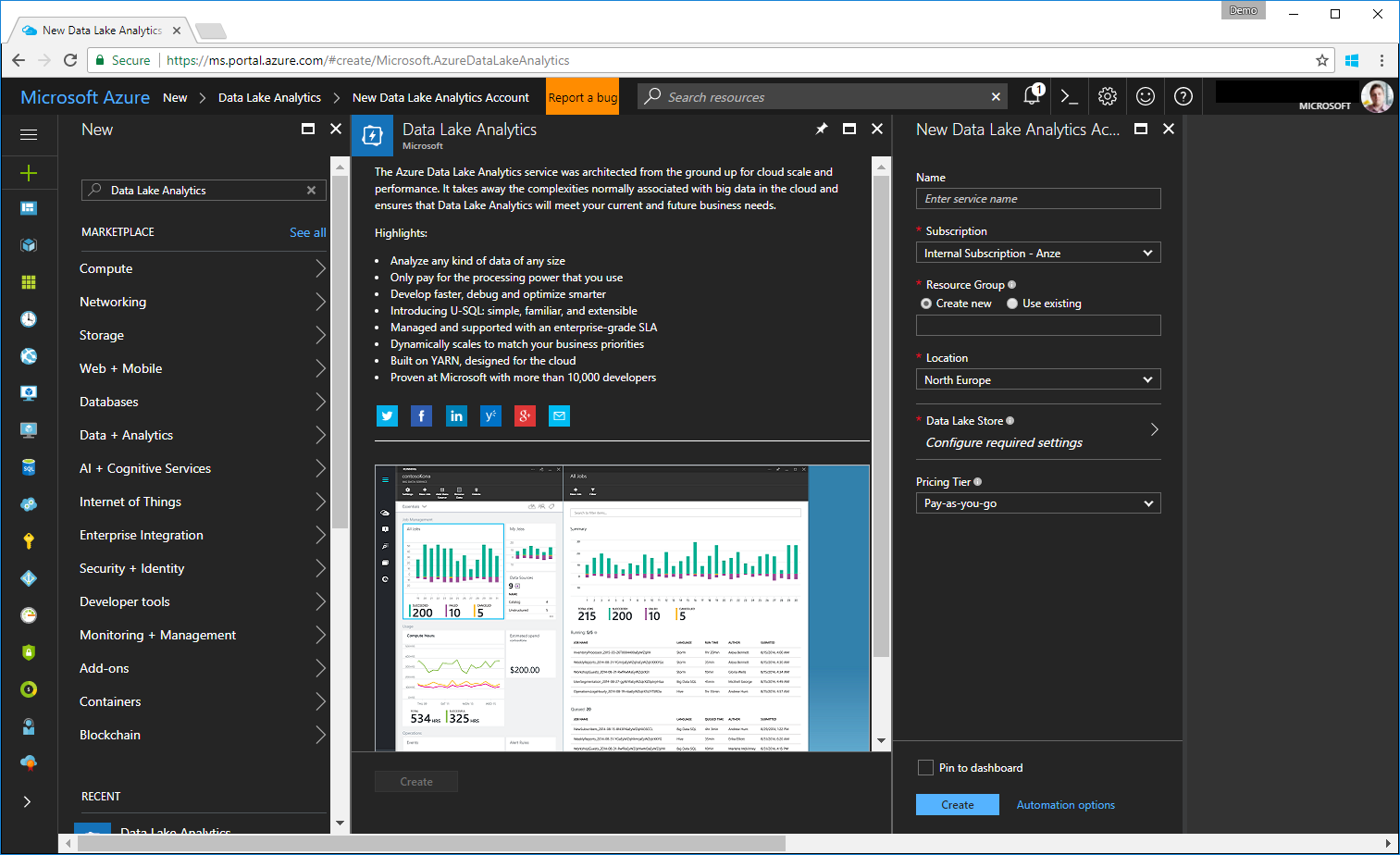Open the cube Resource groups sidebar icon
The image size is (1400, 855).
click(29, 245)
